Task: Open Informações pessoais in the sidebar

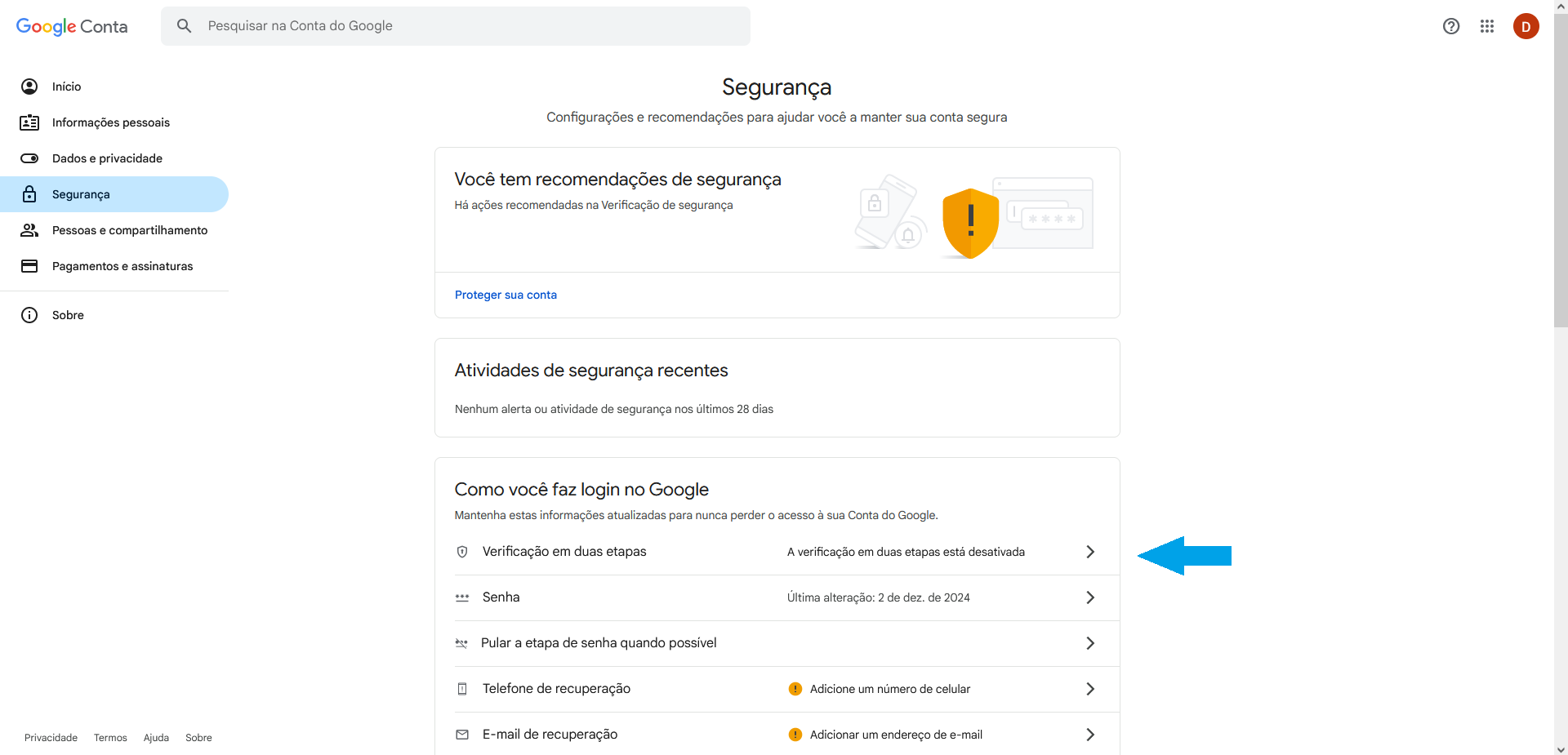Action: (110, 122)
